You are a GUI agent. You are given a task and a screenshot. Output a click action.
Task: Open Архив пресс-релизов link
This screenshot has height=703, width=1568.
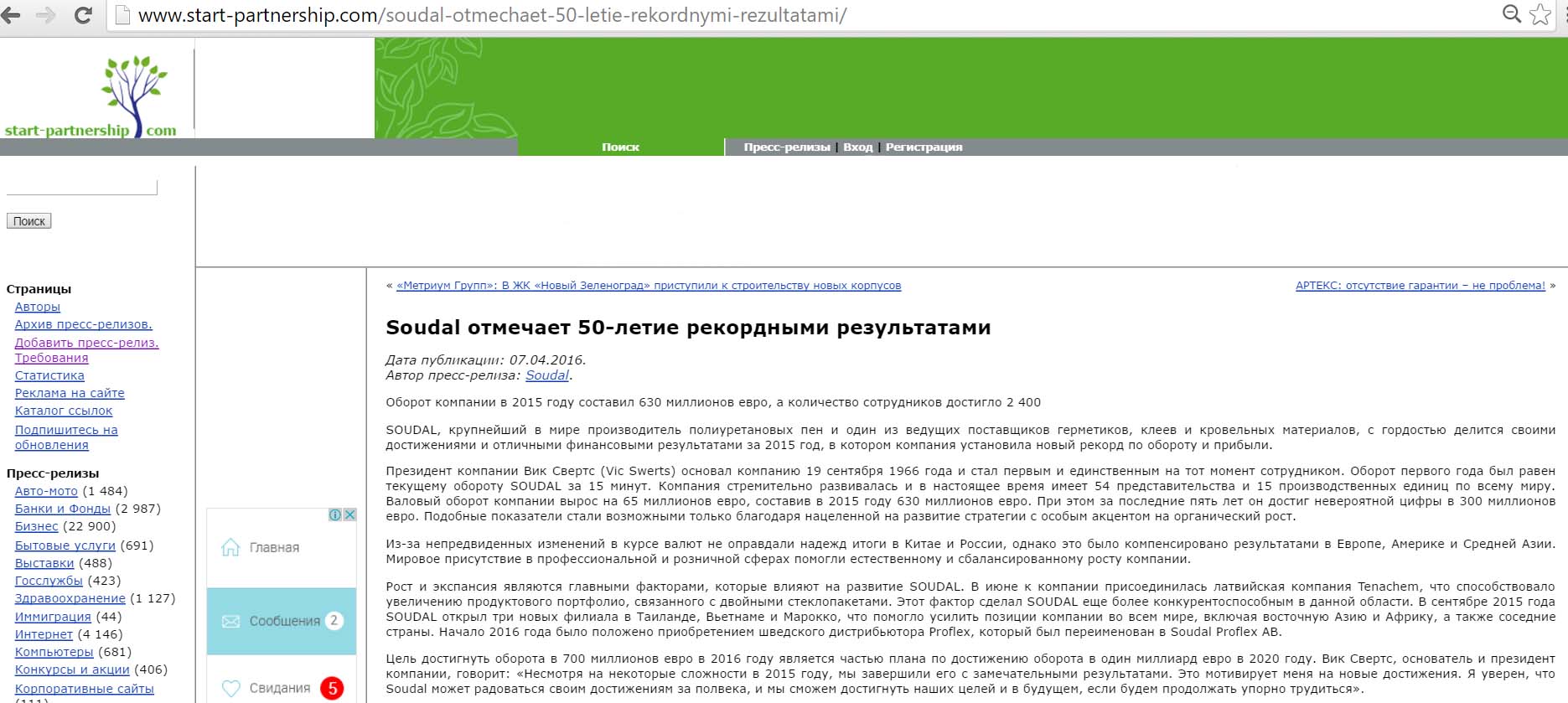[x=84, y=324]
